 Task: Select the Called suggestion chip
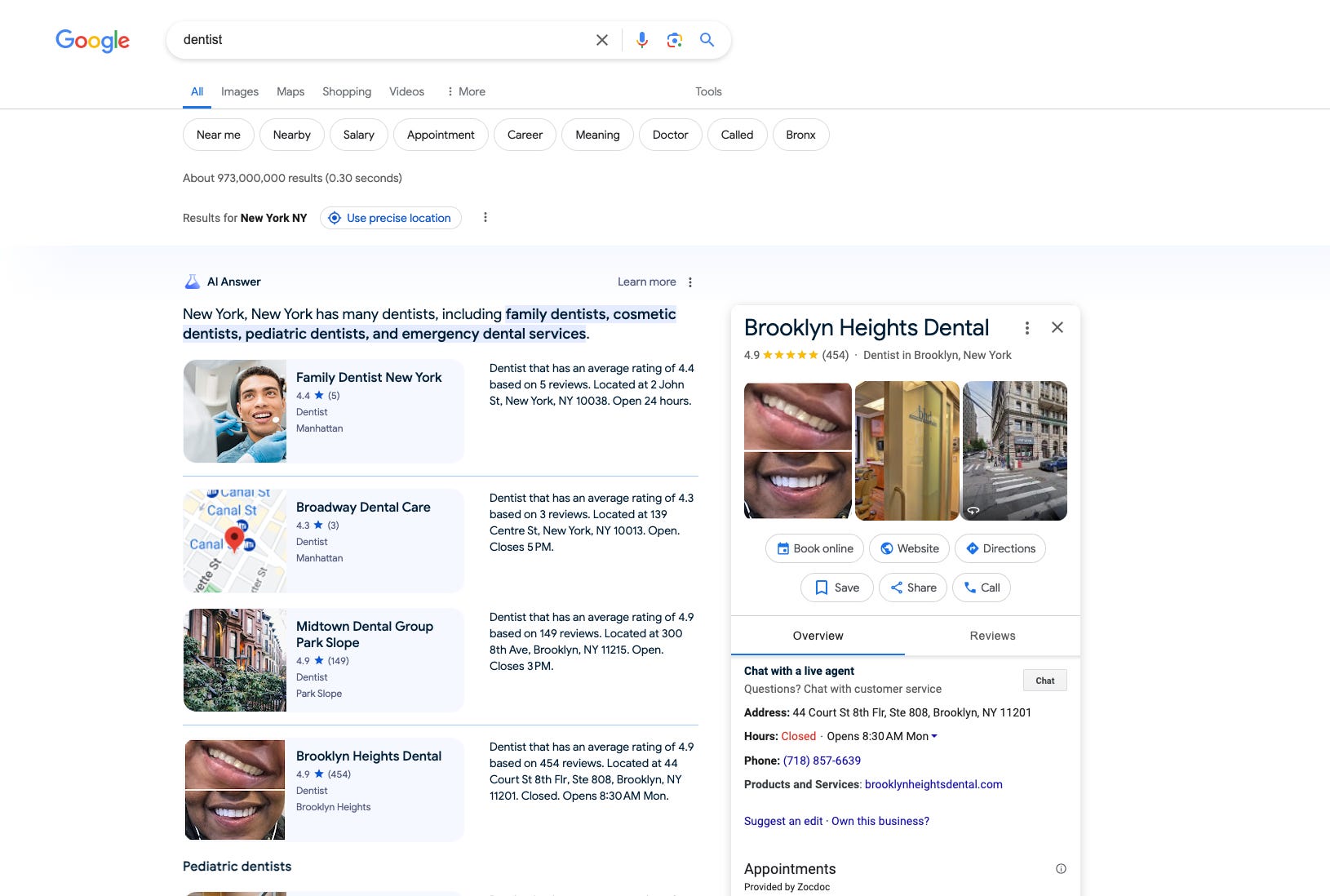tap(737, 135)
